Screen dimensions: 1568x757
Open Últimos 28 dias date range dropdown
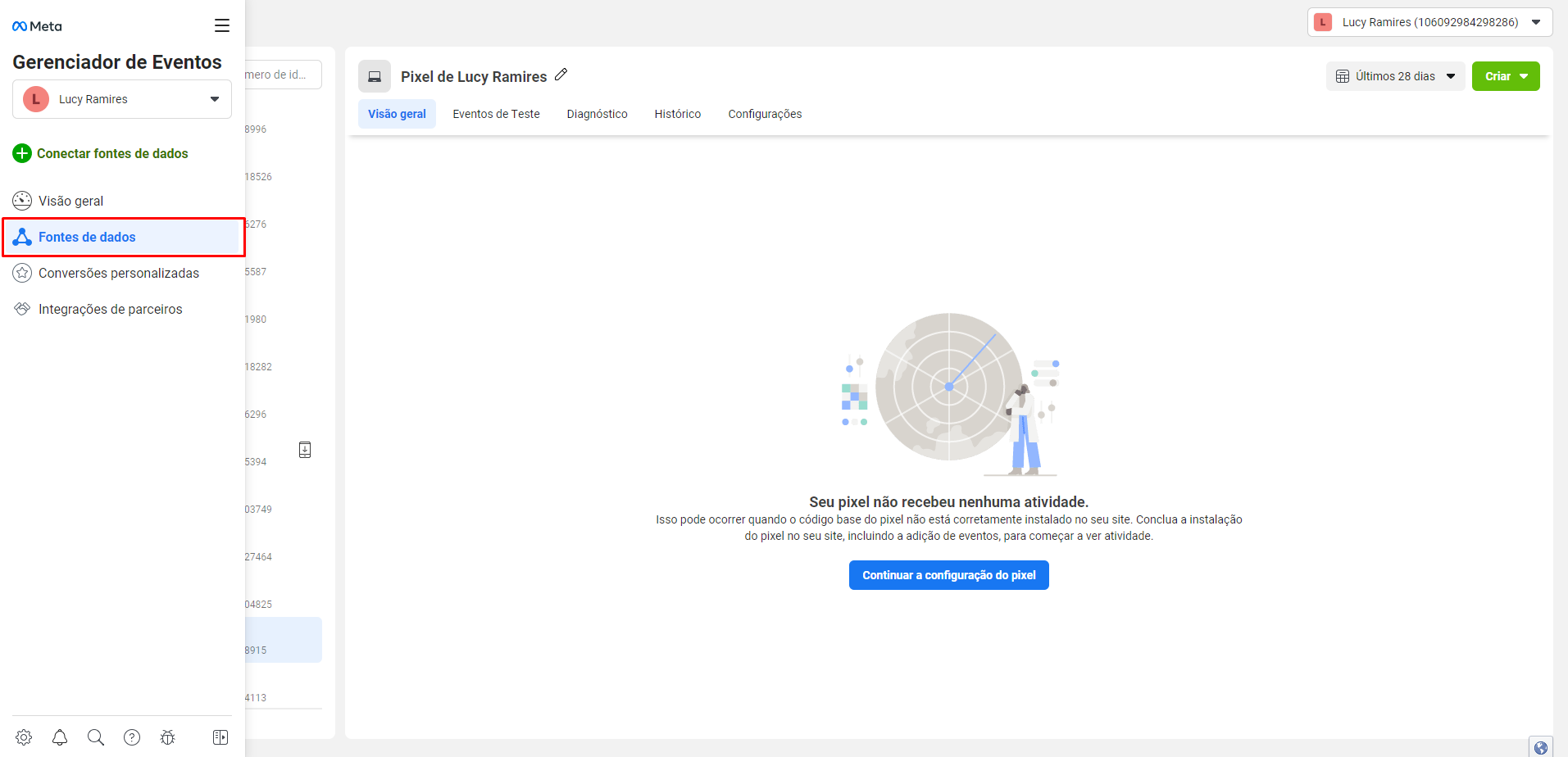point(1395,76)
